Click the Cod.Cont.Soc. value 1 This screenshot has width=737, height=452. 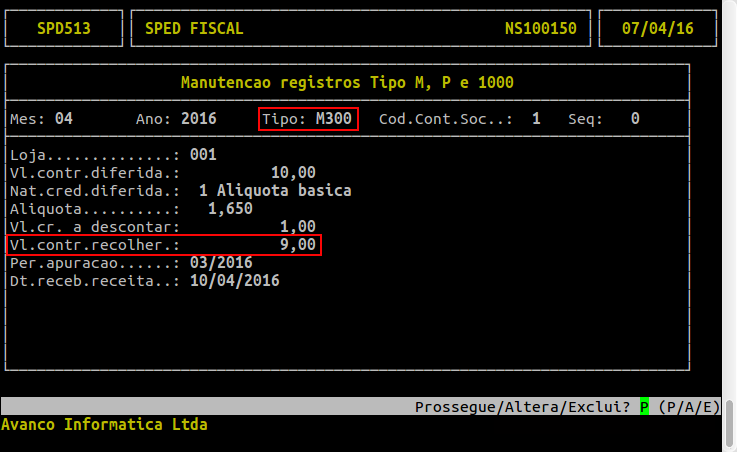pyautogui.click(x=536, y=119)
